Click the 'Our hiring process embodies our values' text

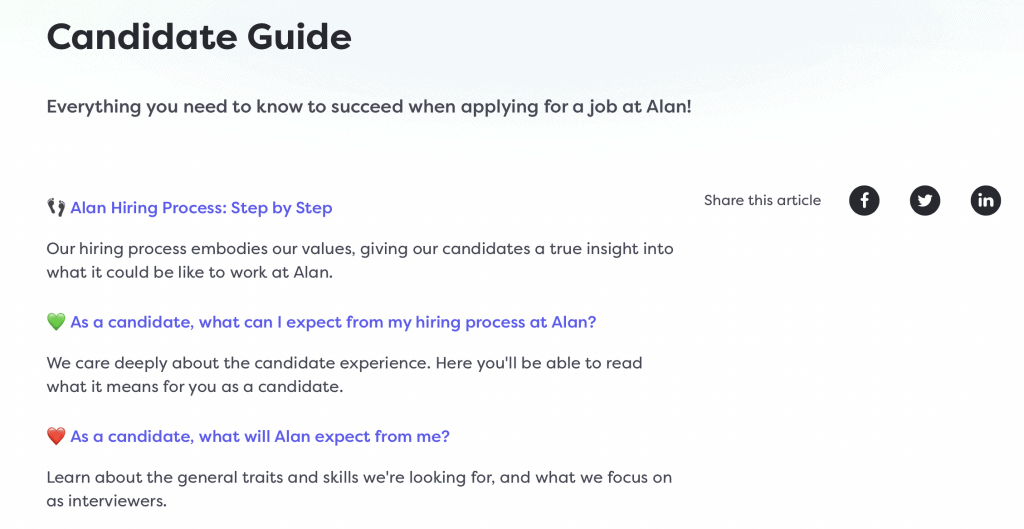(x=360, y=249)
